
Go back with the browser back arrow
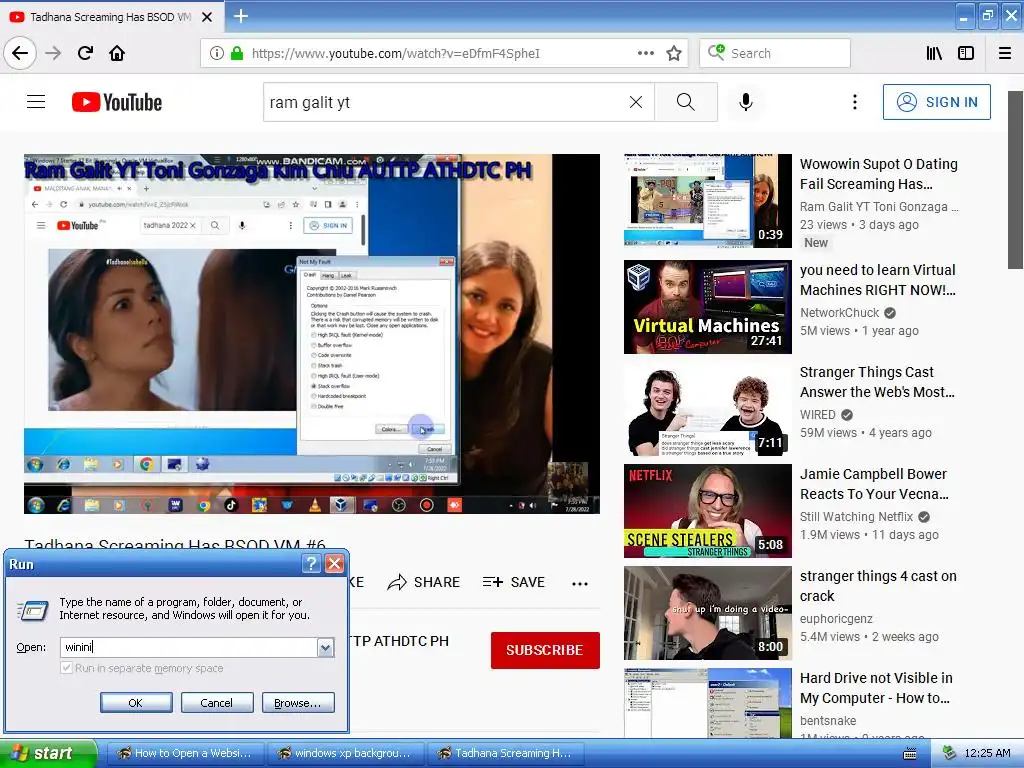pos(20,53)
